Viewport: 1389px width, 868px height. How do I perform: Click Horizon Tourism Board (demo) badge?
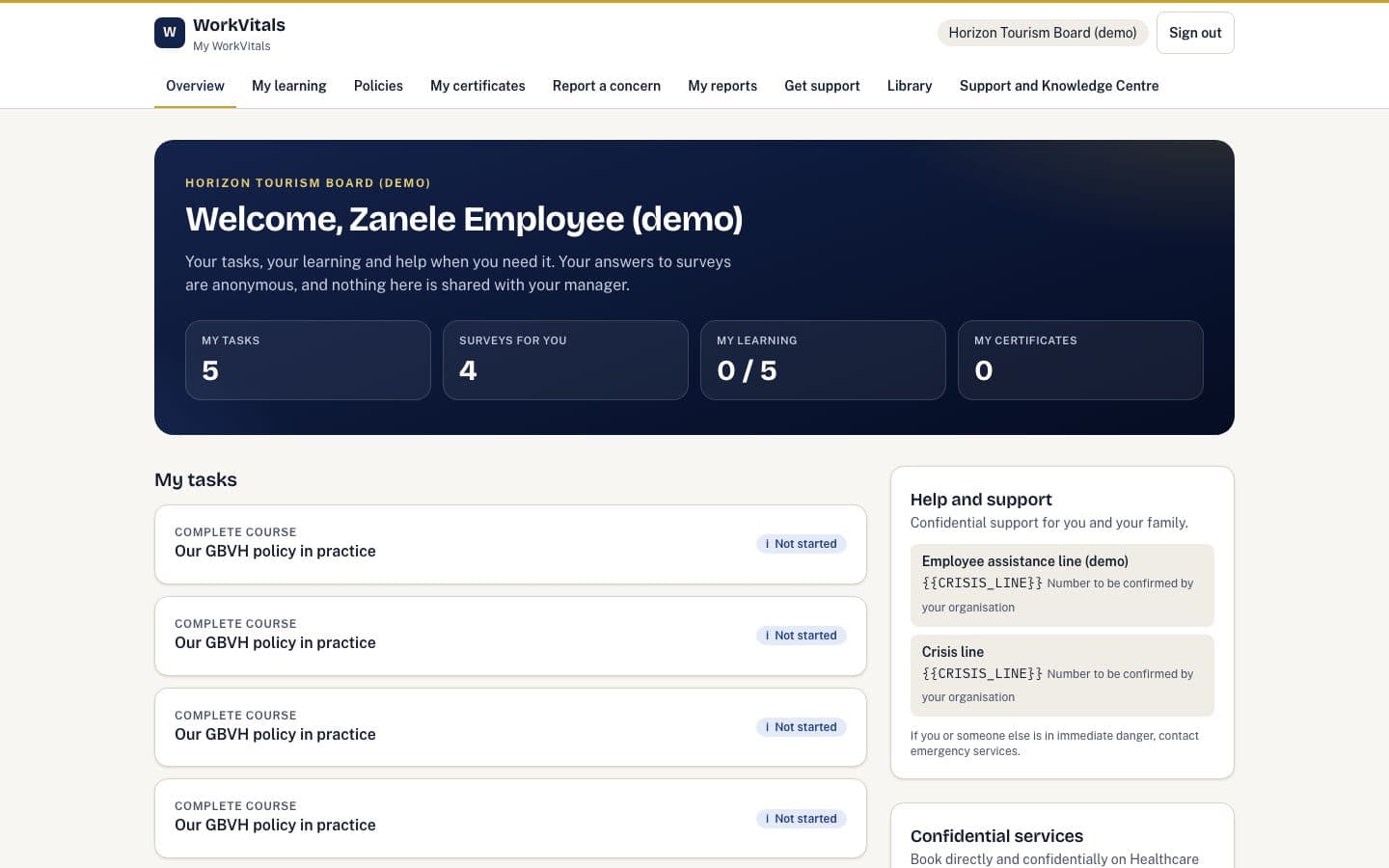click(1043, 33)
